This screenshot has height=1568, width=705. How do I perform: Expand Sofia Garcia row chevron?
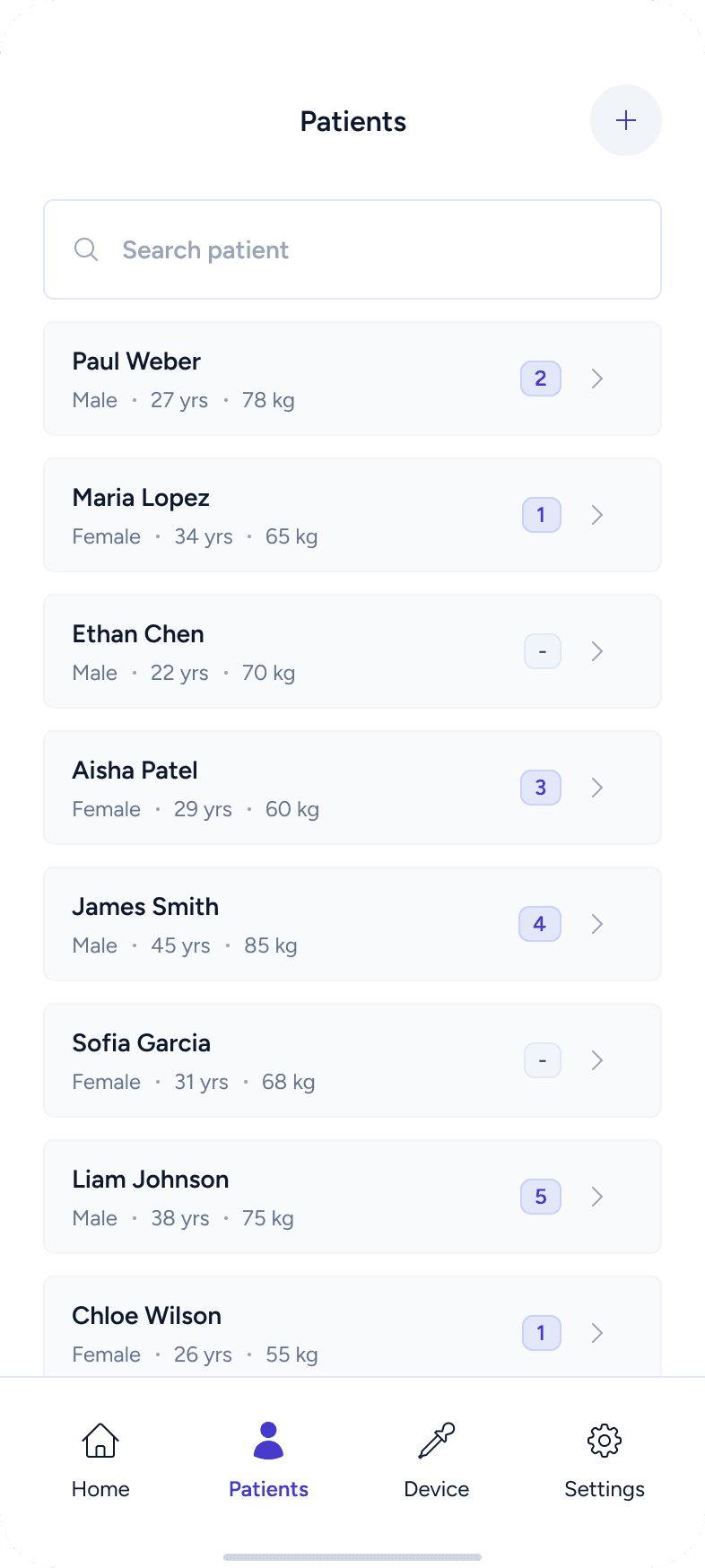[x=597, y=1060]
